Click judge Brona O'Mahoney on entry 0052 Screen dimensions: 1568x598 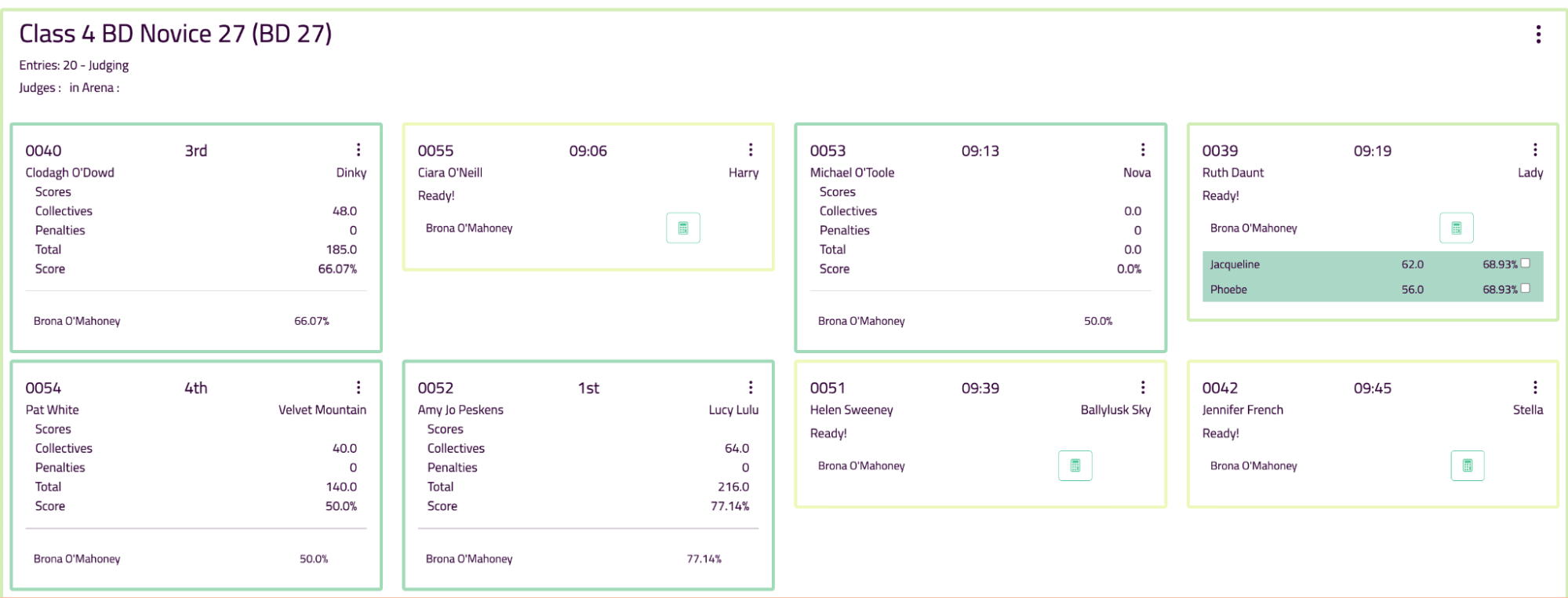(469, 560)
